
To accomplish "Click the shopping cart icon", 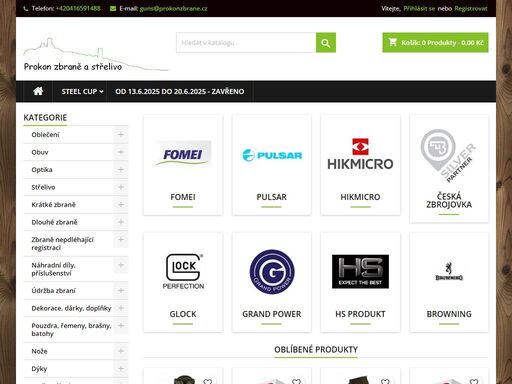I will 393,42.
